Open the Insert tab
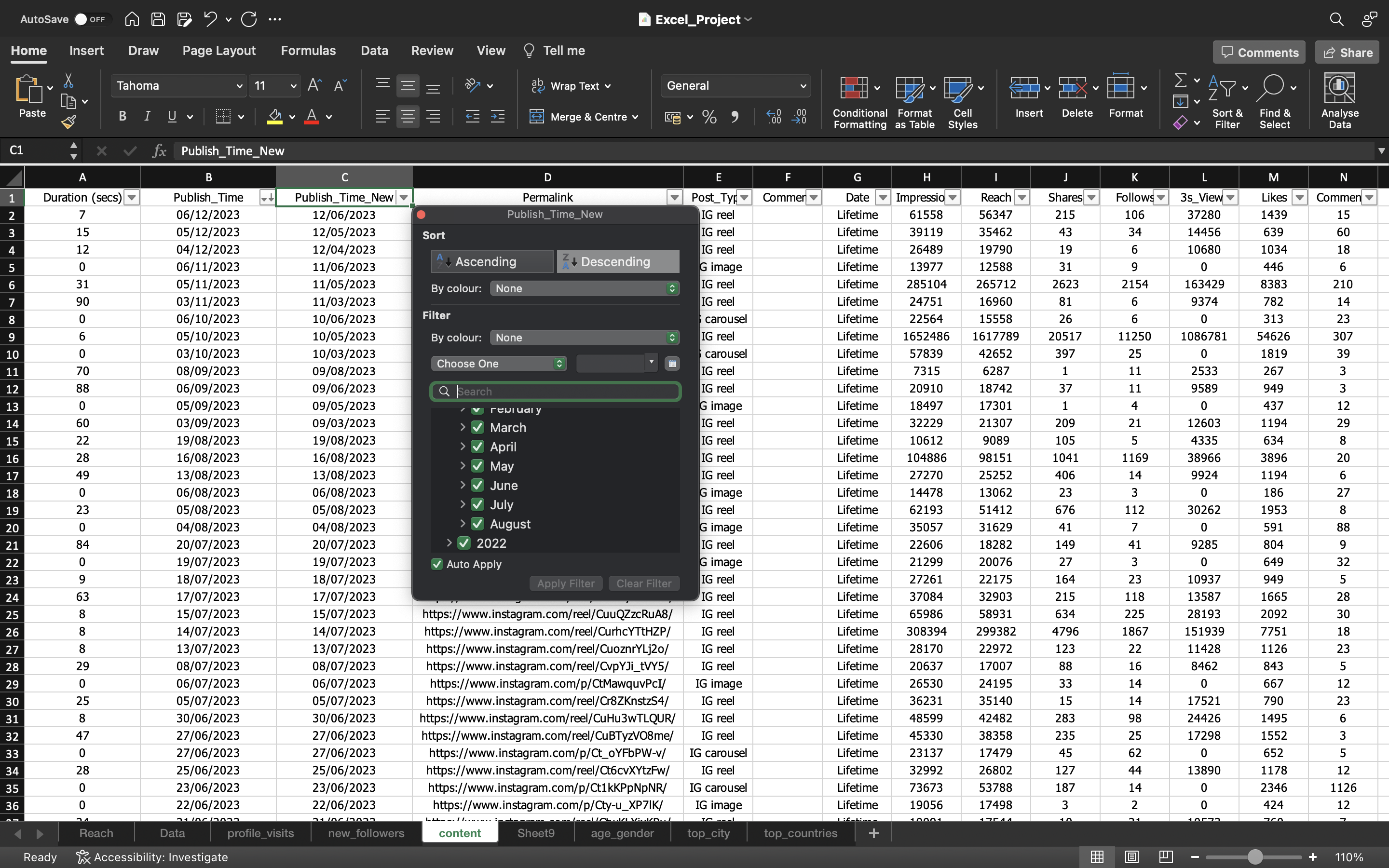 click(87, 51)
